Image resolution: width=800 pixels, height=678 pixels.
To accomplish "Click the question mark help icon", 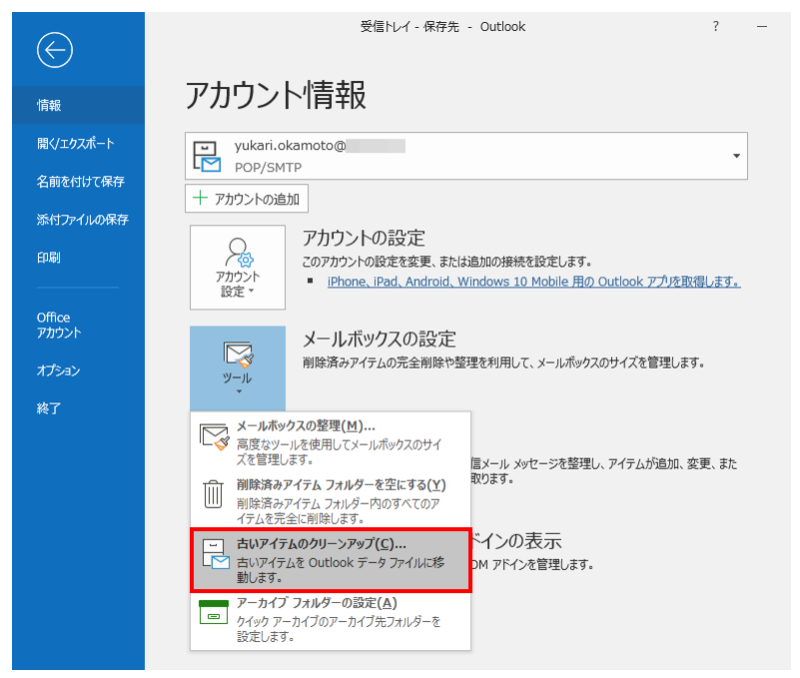I will 716,26.
